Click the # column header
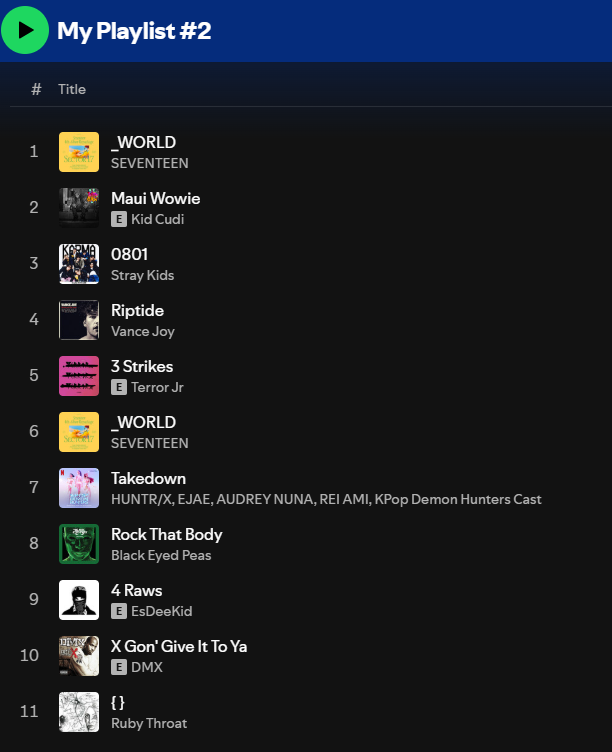 [36, 89]
